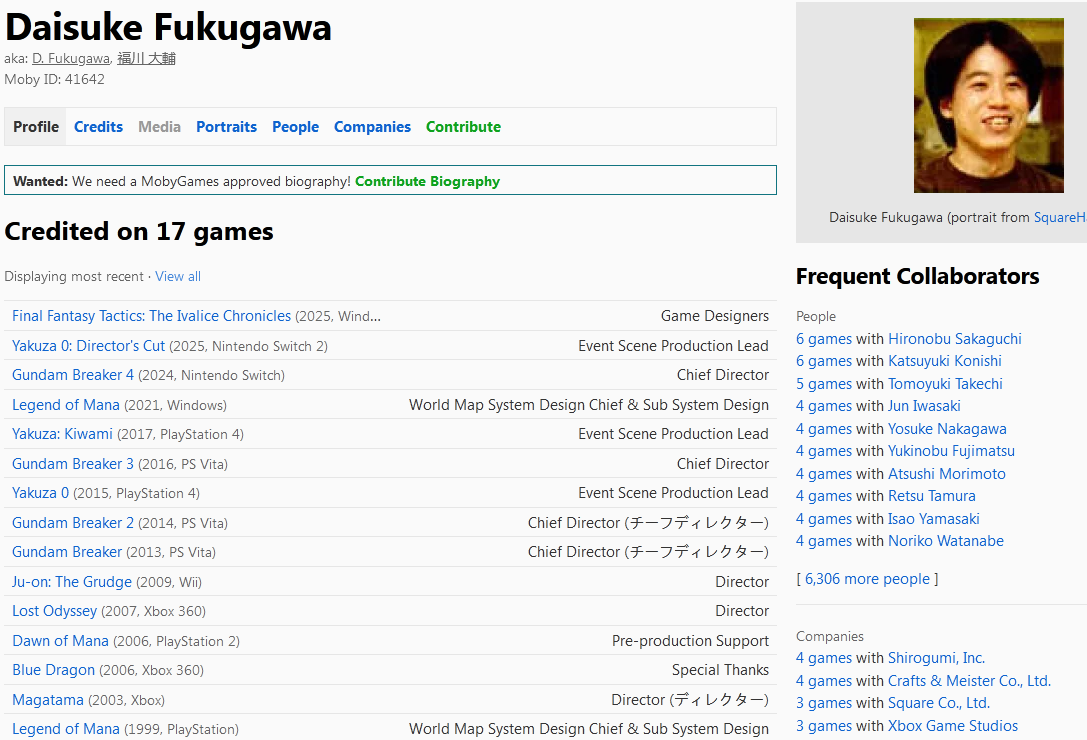Open the Blue Dragon game link
1087x740 pixels.
[53, 669]
